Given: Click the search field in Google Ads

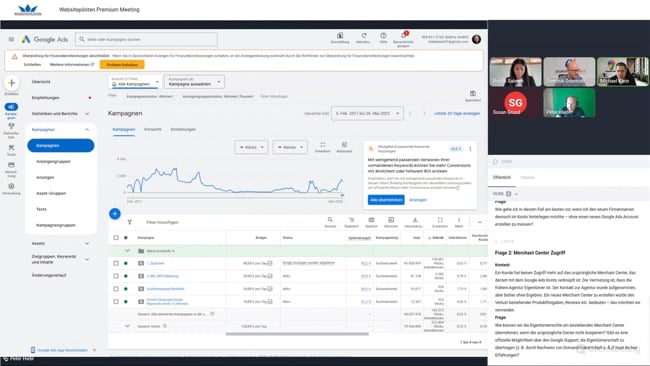Looking at the screenshot, I should tap(146, 39).
